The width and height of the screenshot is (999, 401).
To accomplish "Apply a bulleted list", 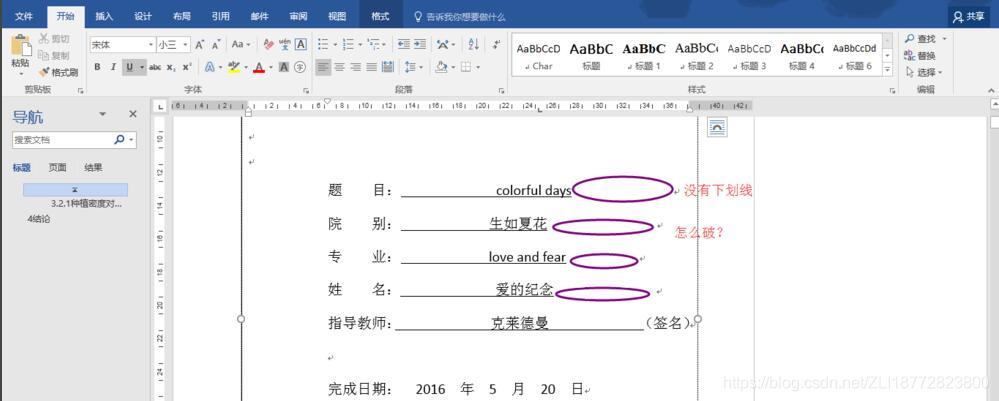I will (323, 45).
